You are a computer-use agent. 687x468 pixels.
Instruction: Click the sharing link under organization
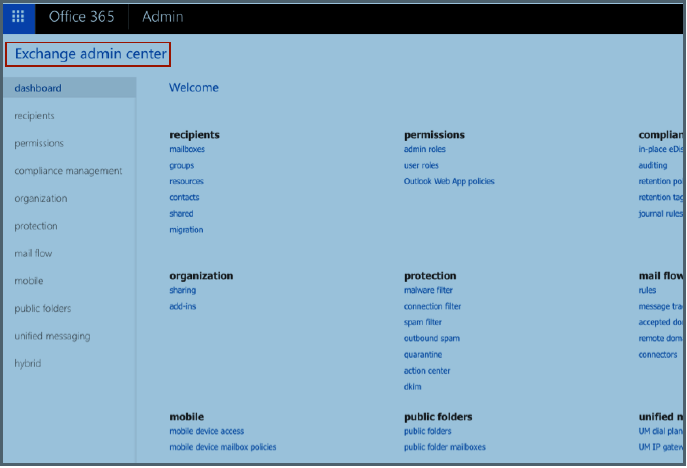[183, 291]
